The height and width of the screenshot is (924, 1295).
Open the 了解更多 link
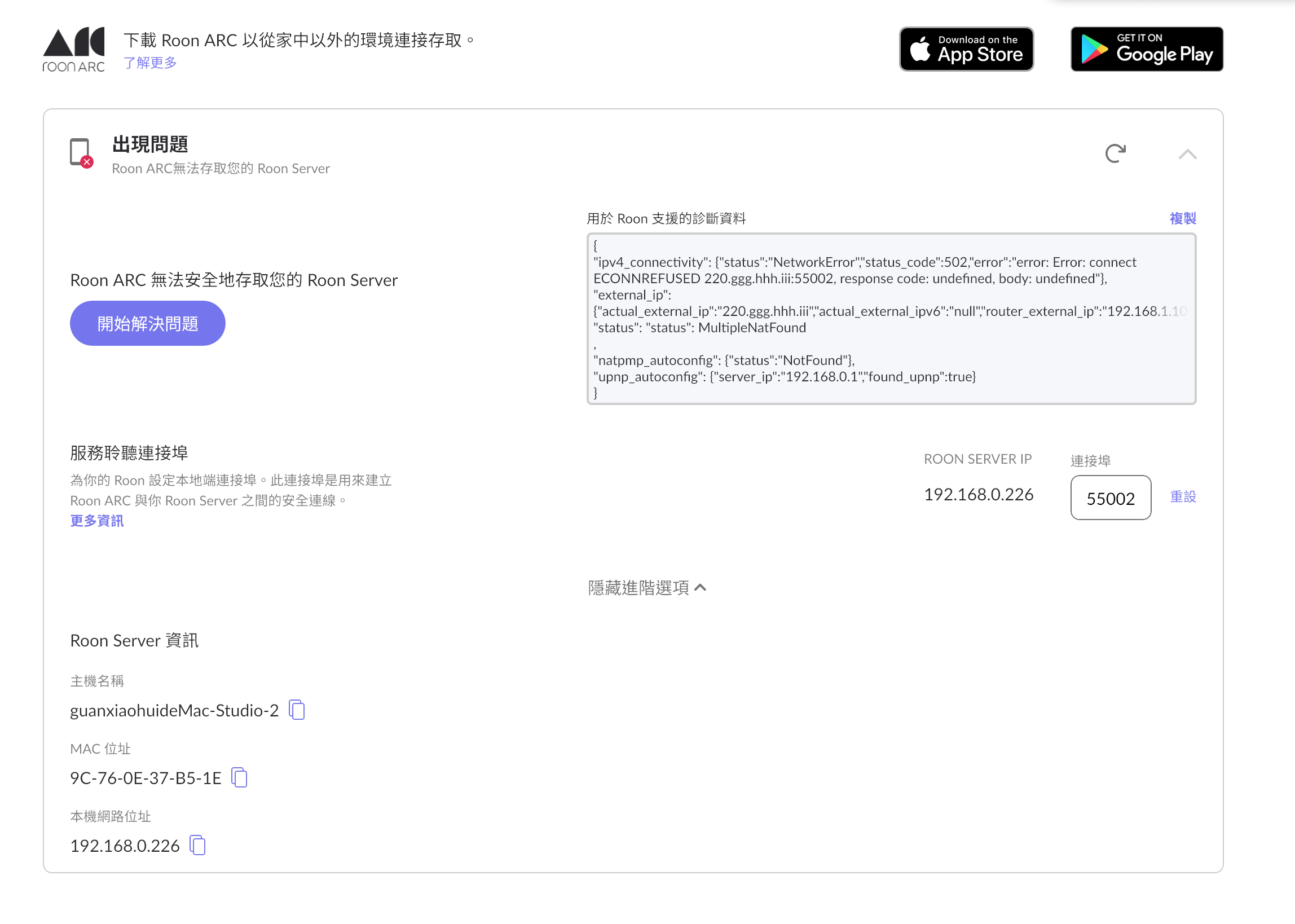tap(150, 63)
